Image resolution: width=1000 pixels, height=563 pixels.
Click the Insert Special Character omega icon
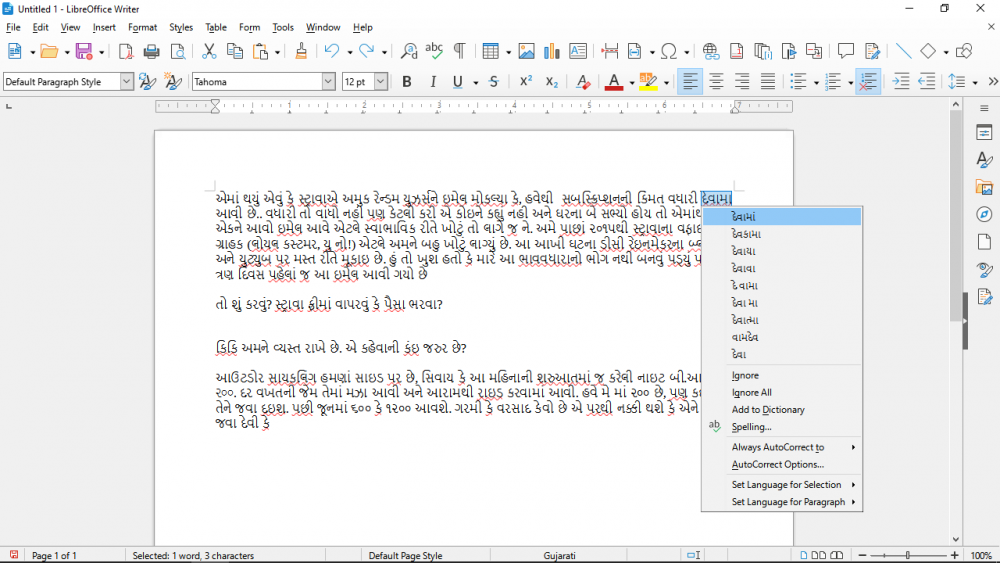[669, 51]
